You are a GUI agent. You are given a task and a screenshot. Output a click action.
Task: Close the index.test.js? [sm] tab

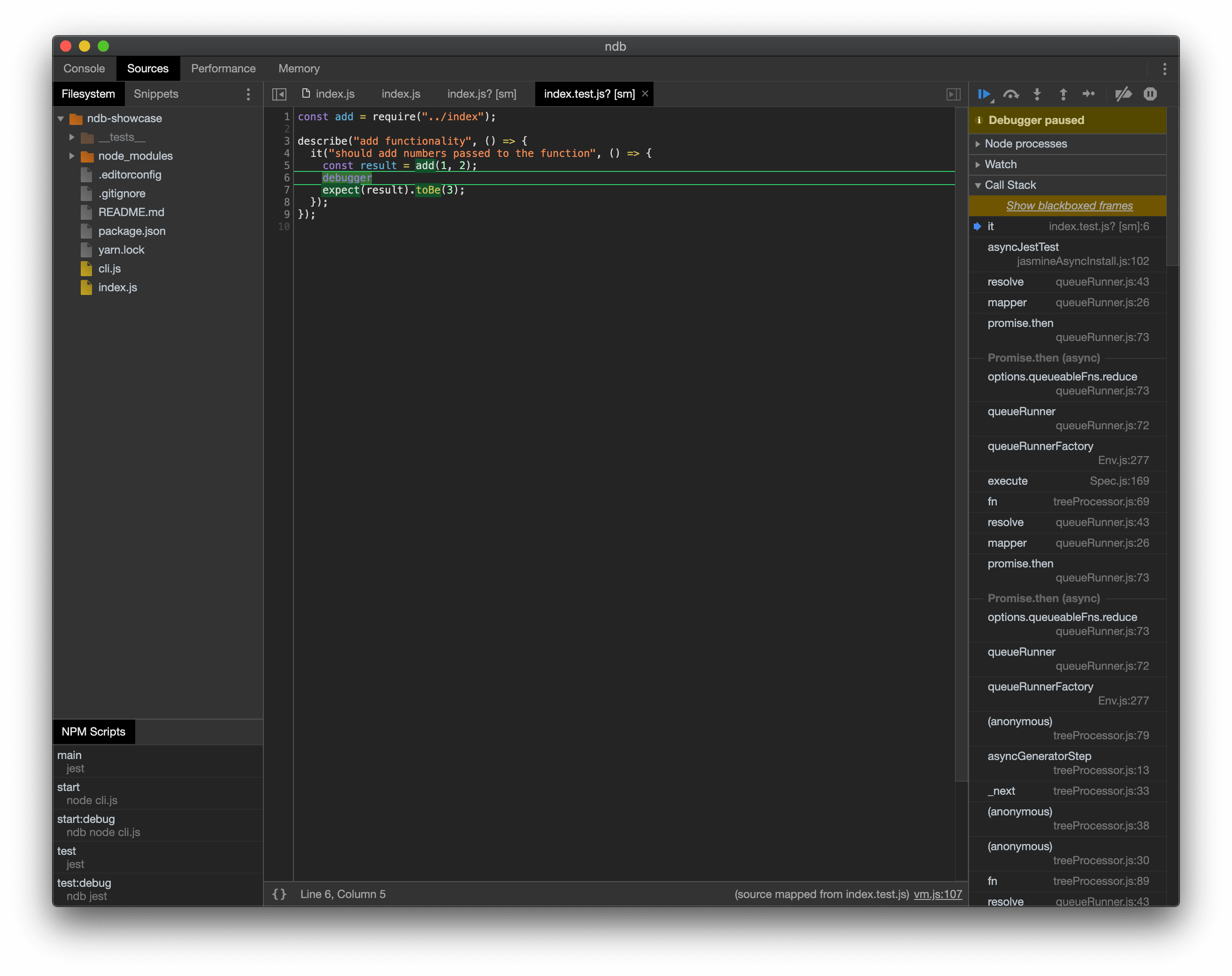(x=645, y=94)
